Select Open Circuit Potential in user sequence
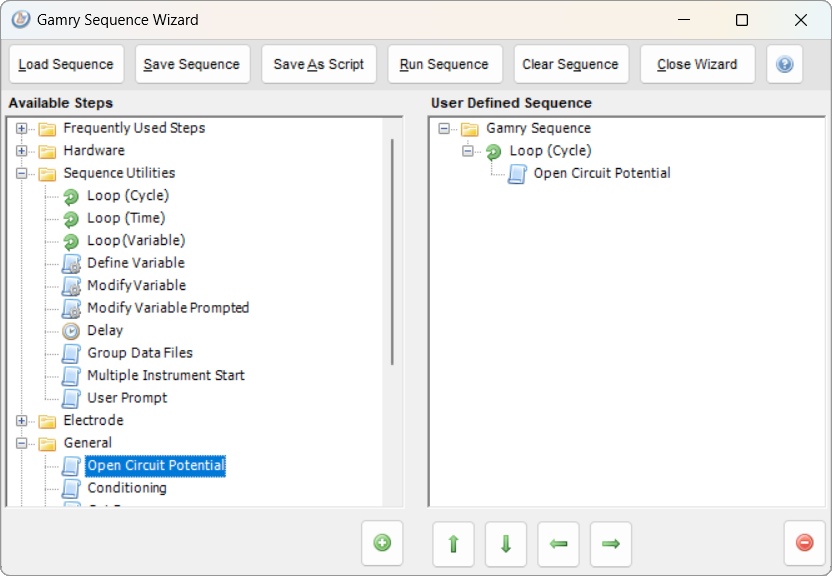This screenshot has width=832, height=576. (x=602, y=173)
